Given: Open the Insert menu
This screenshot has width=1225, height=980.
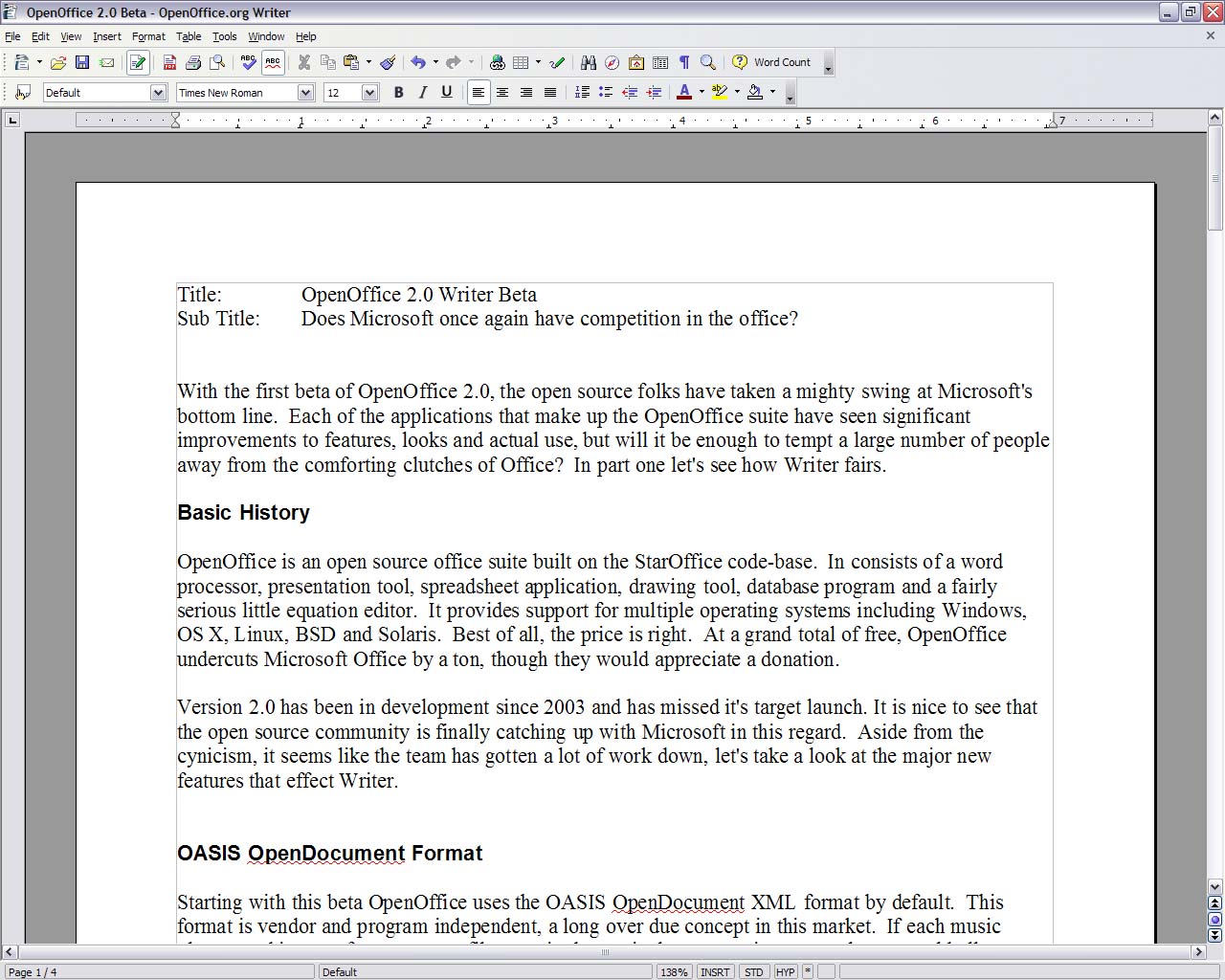Looking at the screenshot, I should point(106,36).
